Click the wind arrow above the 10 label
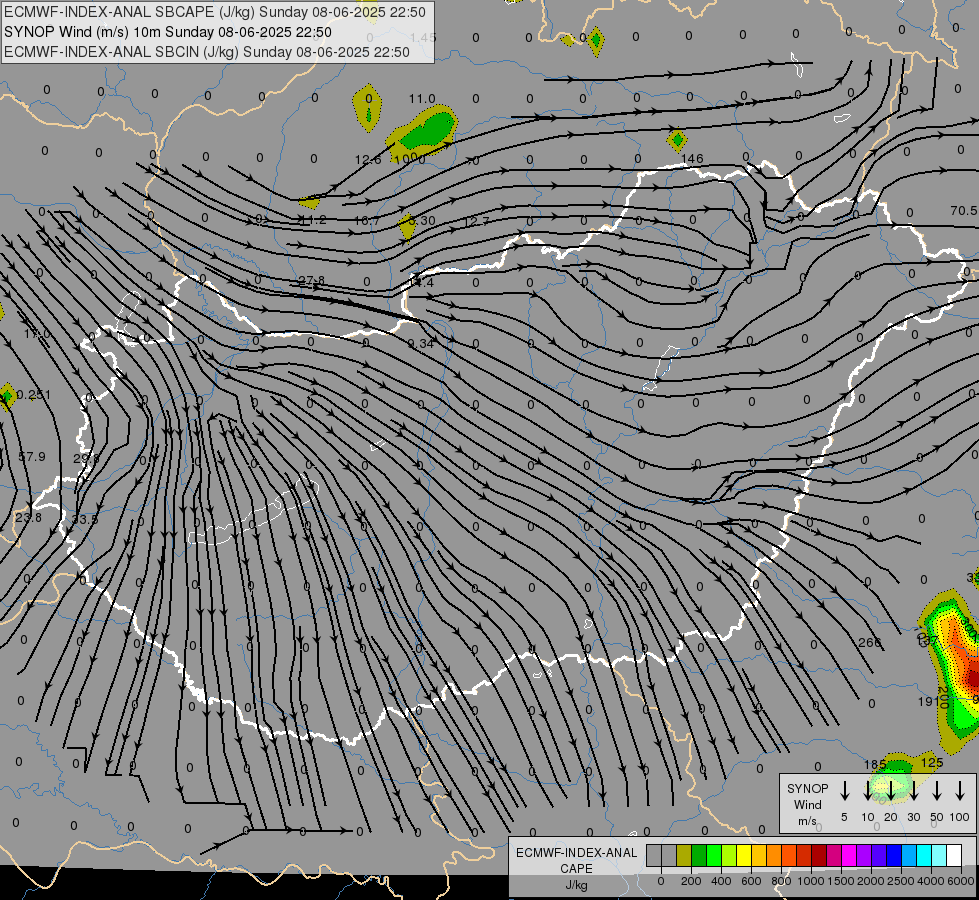979x900 pixels. click(x=867, y=790)
